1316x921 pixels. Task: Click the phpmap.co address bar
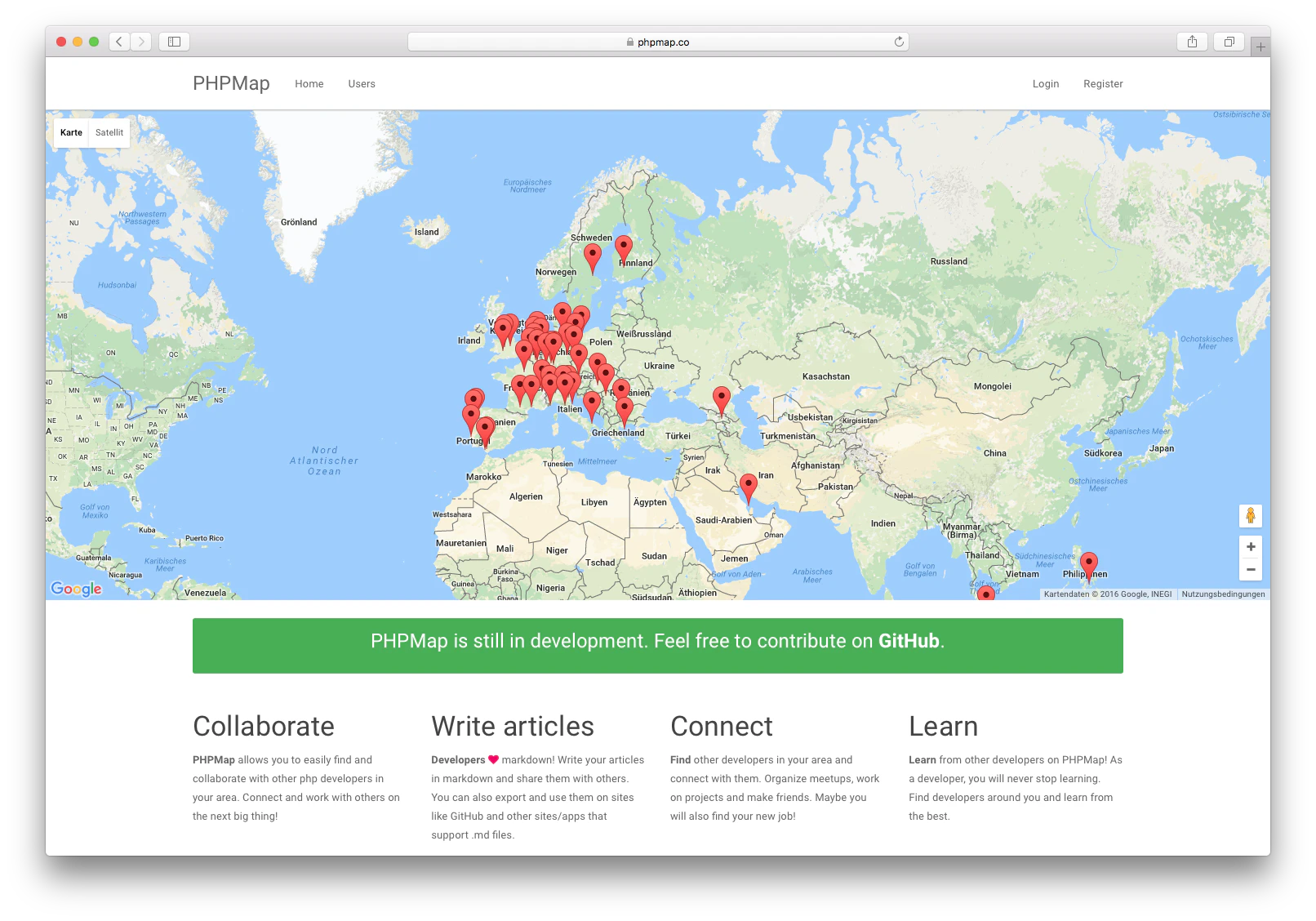pyautogui.click(x=658, y=42)
